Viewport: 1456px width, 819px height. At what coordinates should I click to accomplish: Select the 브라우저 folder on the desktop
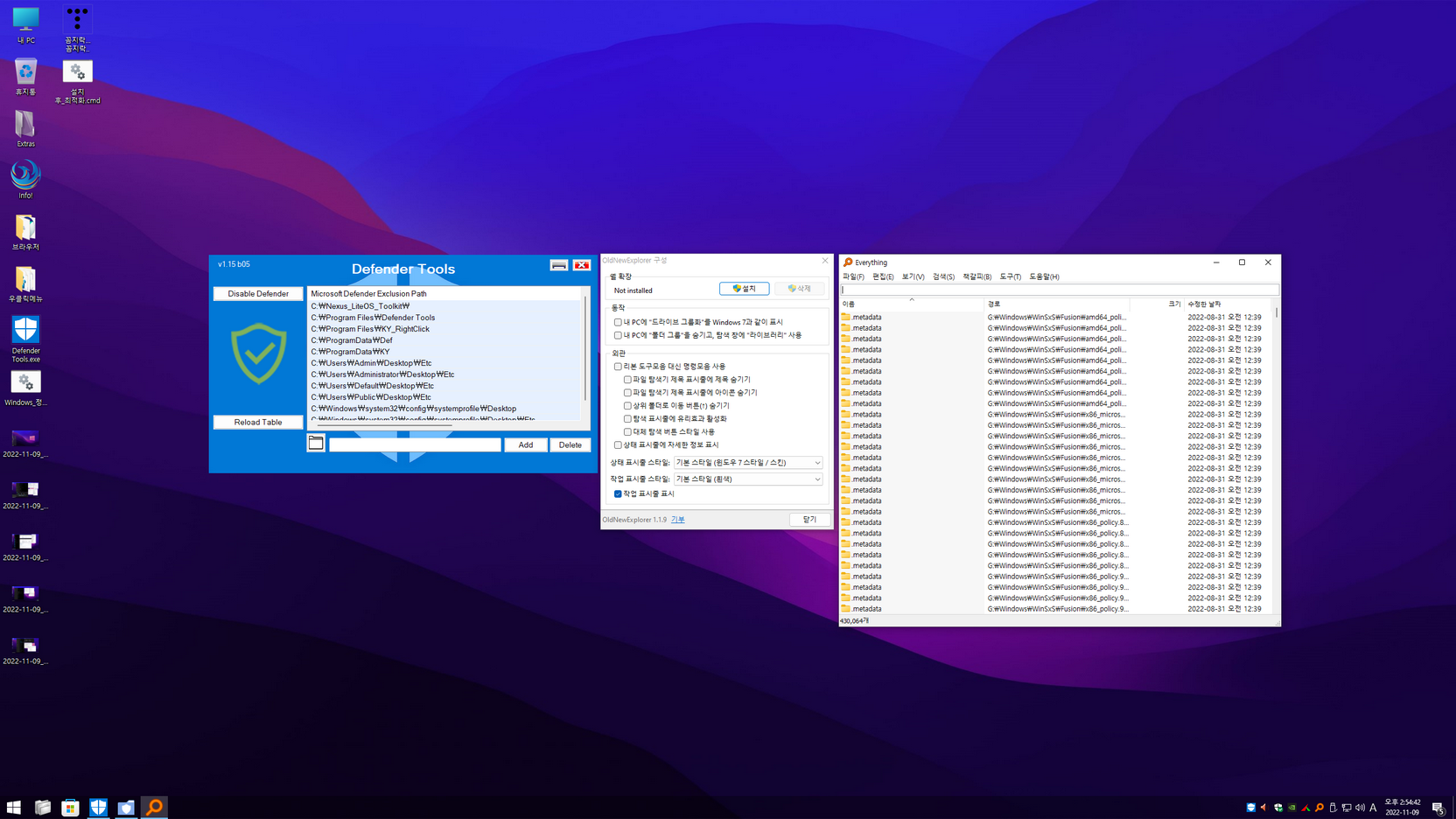pos(25,232)
